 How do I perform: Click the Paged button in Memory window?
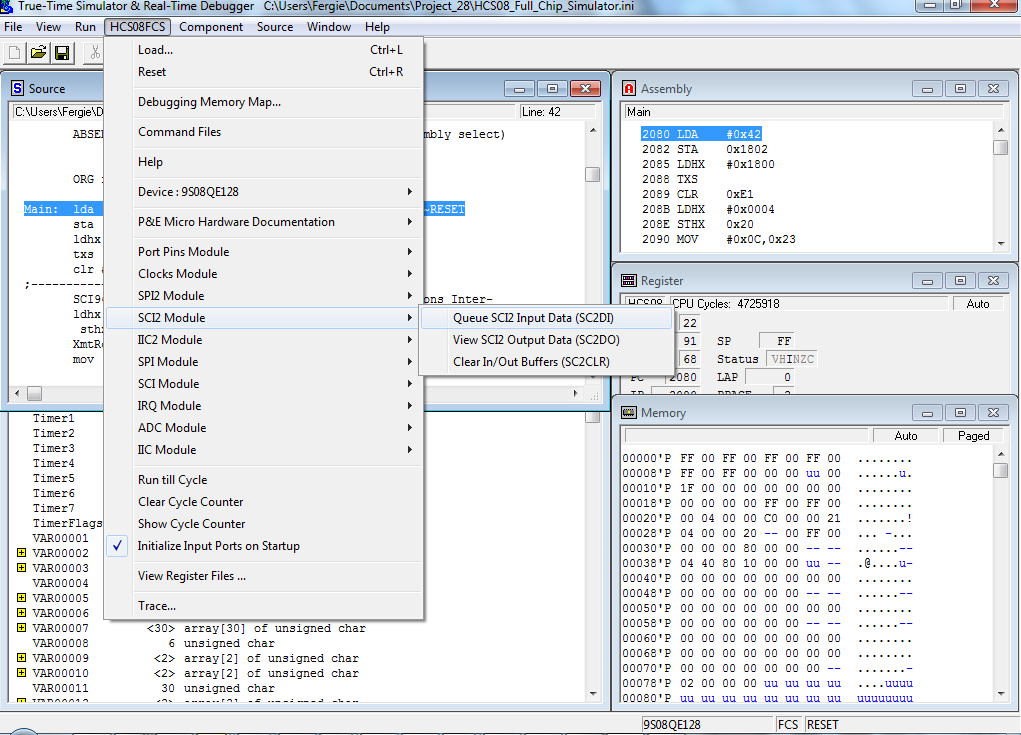[973, 436]
